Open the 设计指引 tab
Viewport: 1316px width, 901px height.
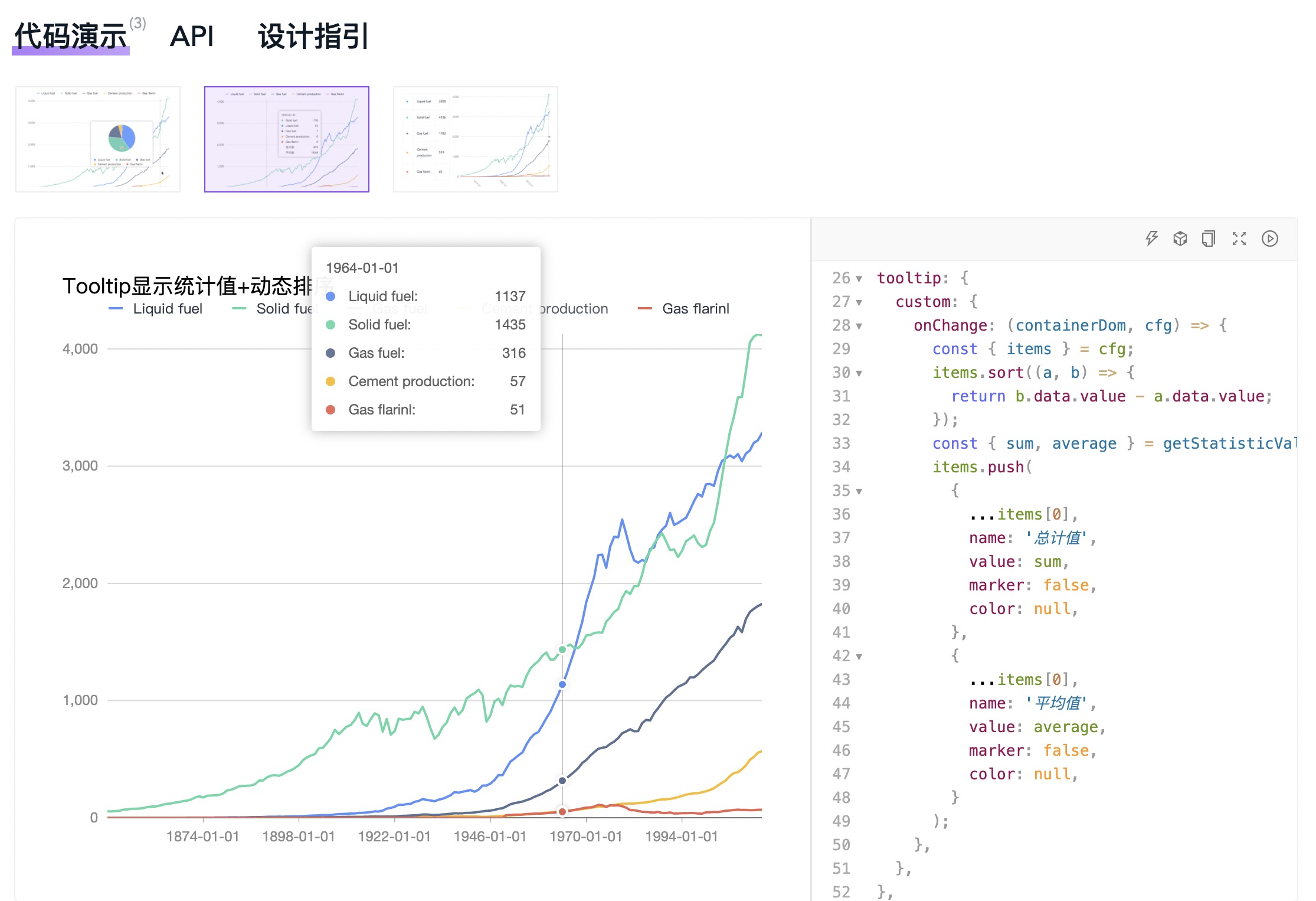(x=312, y=37)
